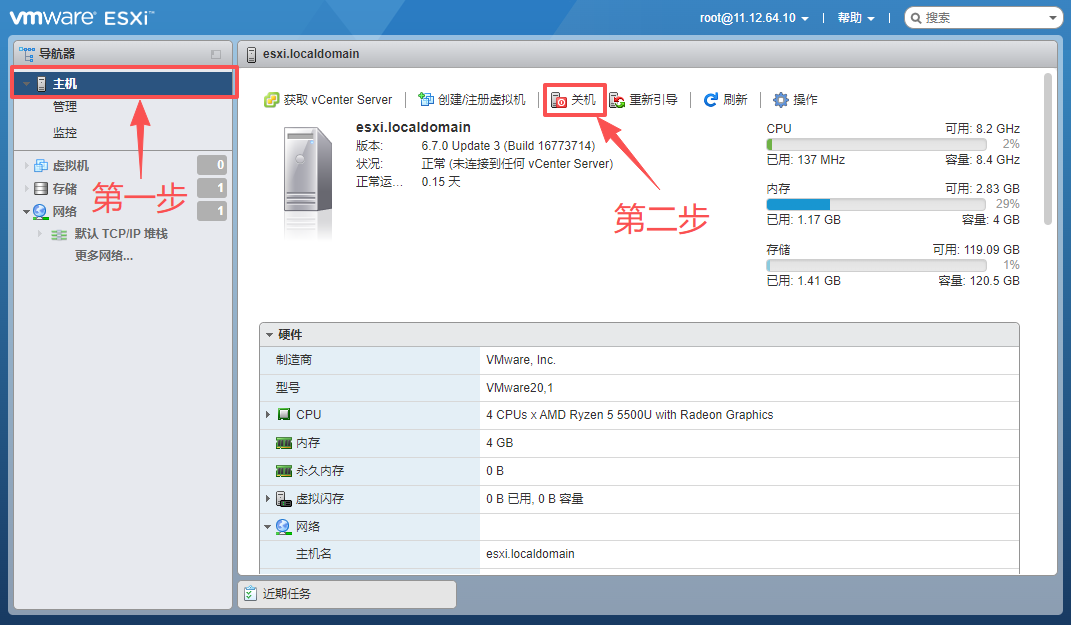
Task: Open 监控 under host
Action: point(65,133)
